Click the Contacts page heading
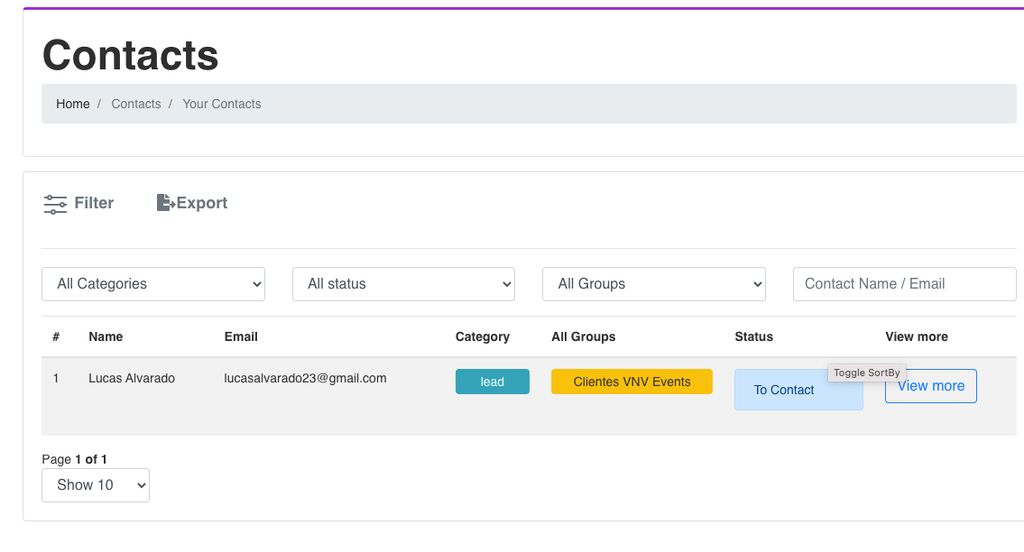The width and height of the screenshot is (1024, 552). (131, 55)
